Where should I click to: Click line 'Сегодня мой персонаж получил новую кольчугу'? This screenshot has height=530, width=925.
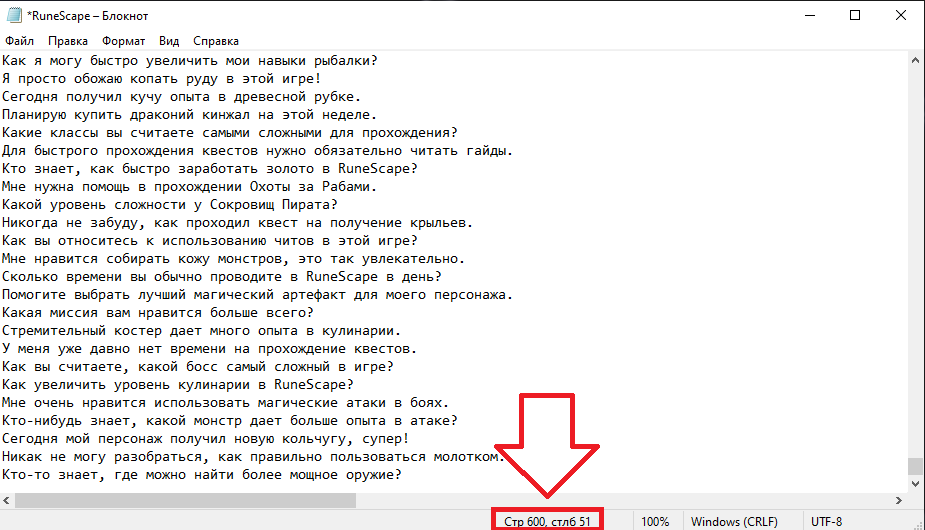(x=205, y=439)
